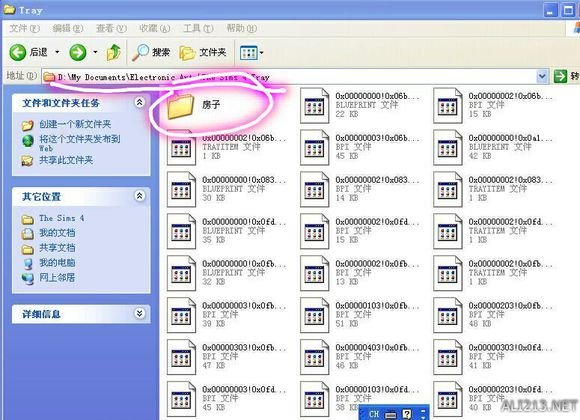Select the 46 KB BPI file icon
This screenshot has height=420, width=580.
coord(314,357)
